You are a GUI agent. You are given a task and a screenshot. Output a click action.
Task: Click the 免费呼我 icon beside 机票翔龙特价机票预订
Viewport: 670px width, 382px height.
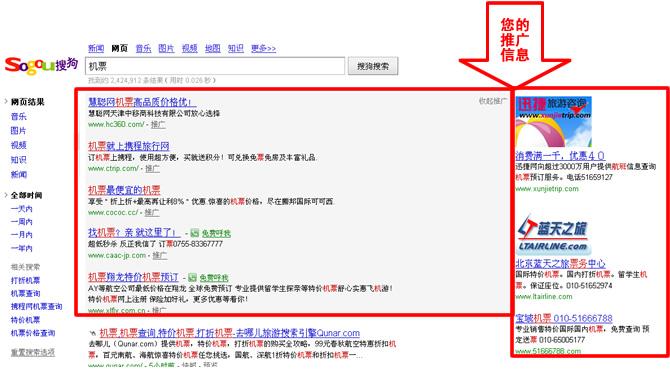click(x=193, y=278)
